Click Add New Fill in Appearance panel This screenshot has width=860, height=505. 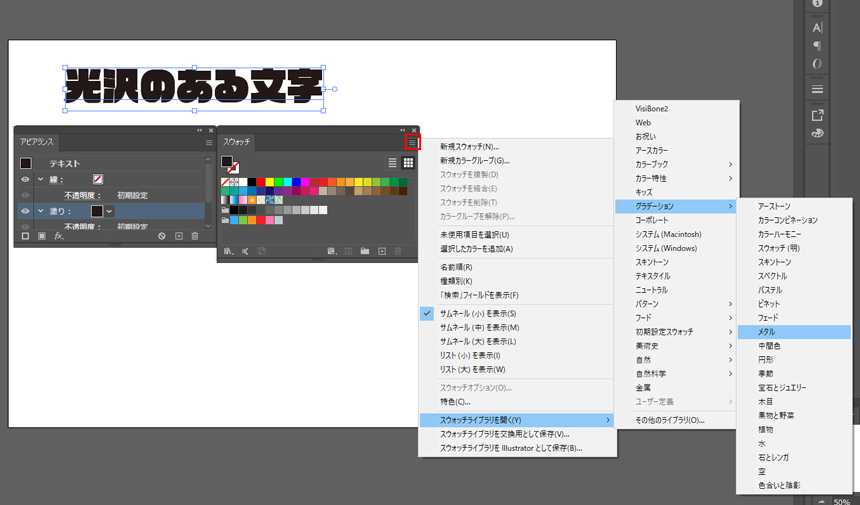pos(42,236)
